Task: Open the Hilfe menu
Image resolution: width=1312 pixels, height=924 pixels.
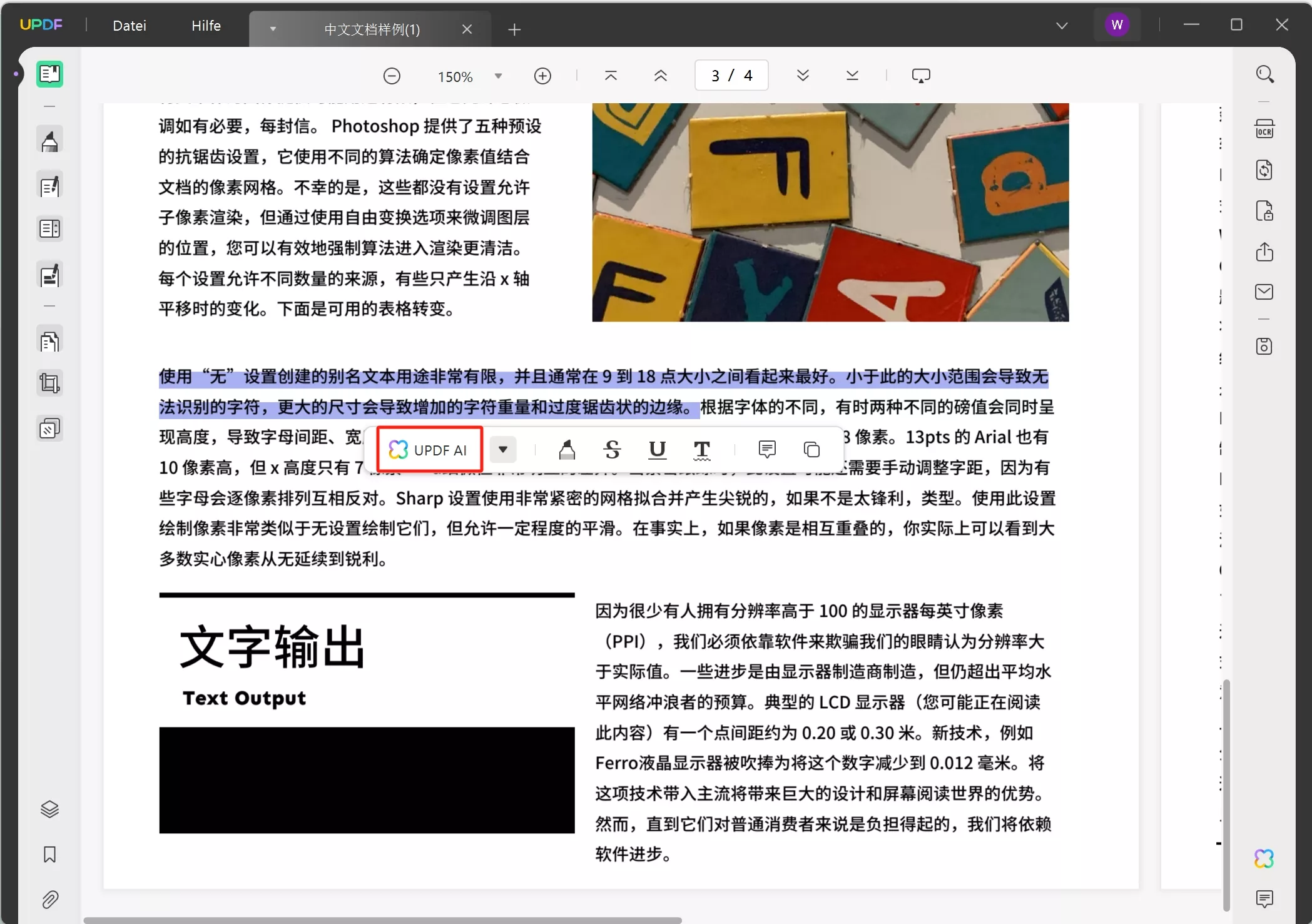Action: coord(206,26)
